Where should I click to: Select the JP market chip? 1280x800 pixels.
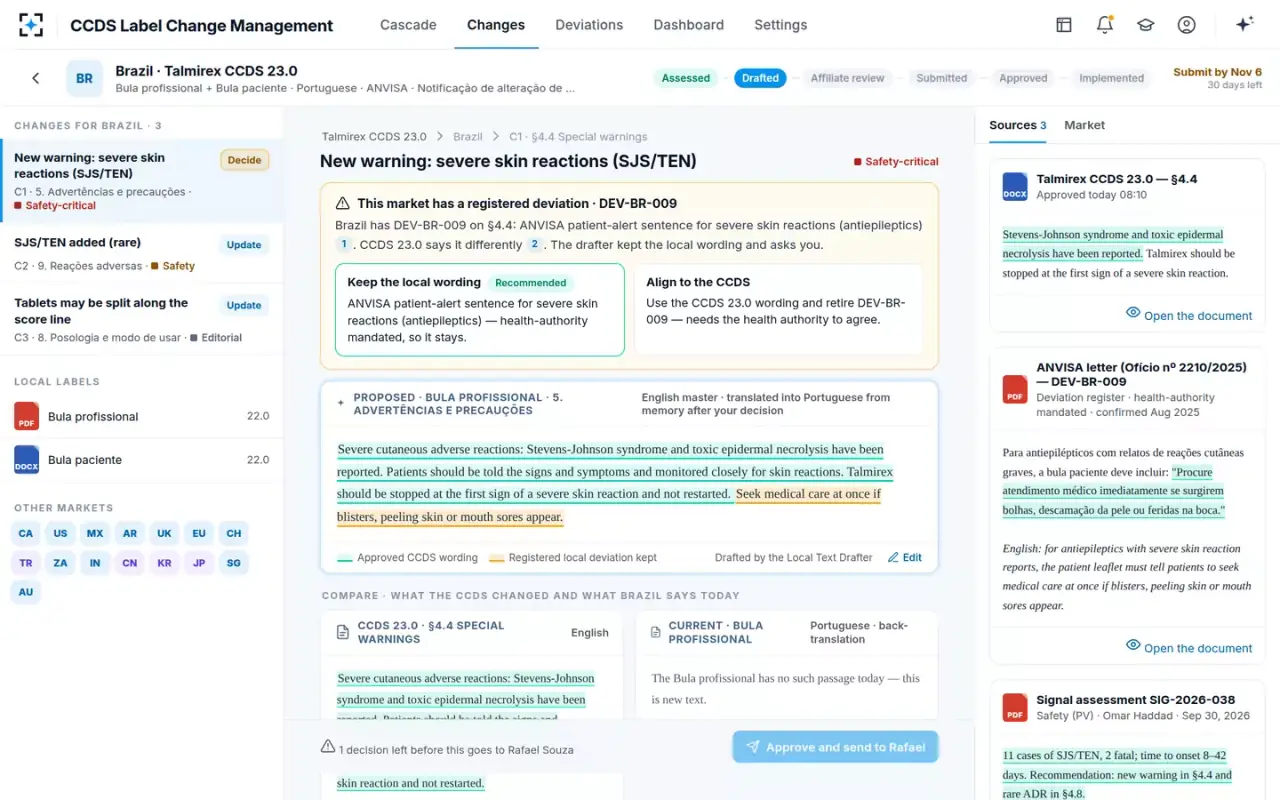(199, 563)
